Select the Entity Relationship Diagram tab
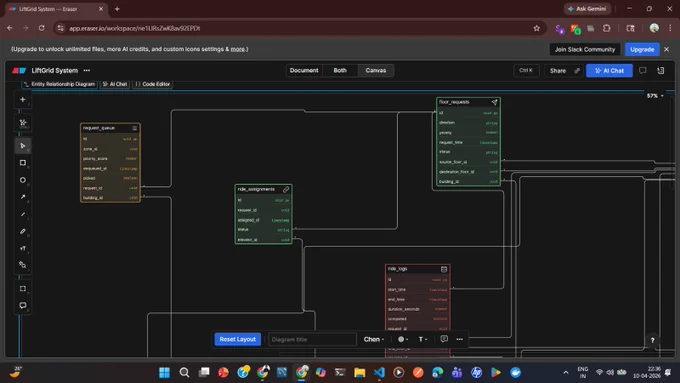 point(59,84)
